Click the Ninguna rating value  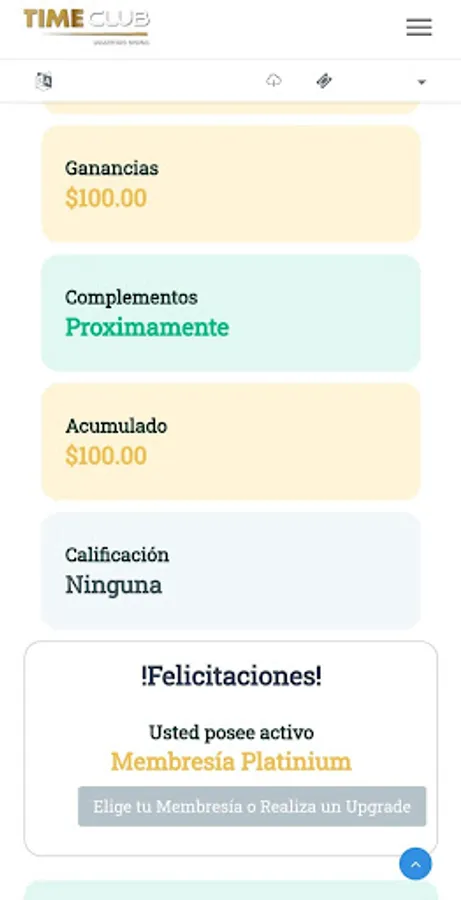point(113,585)
